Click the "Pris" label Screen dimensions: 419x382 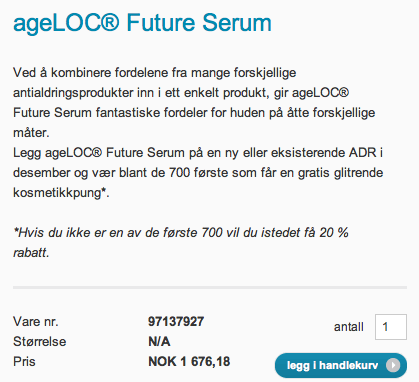24,362
